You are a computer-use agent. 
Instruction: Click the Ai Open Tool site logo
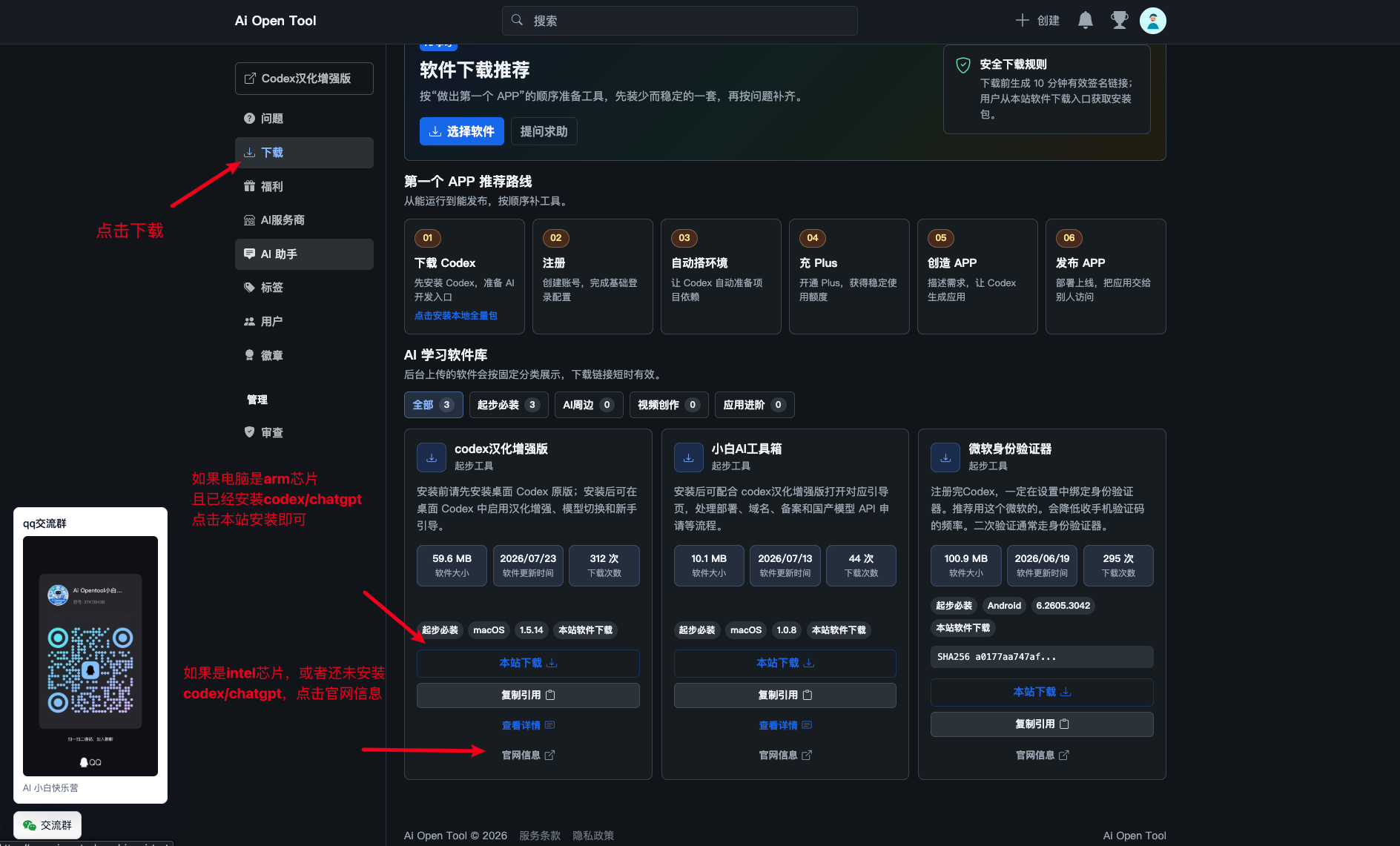(x=275, y=21)
